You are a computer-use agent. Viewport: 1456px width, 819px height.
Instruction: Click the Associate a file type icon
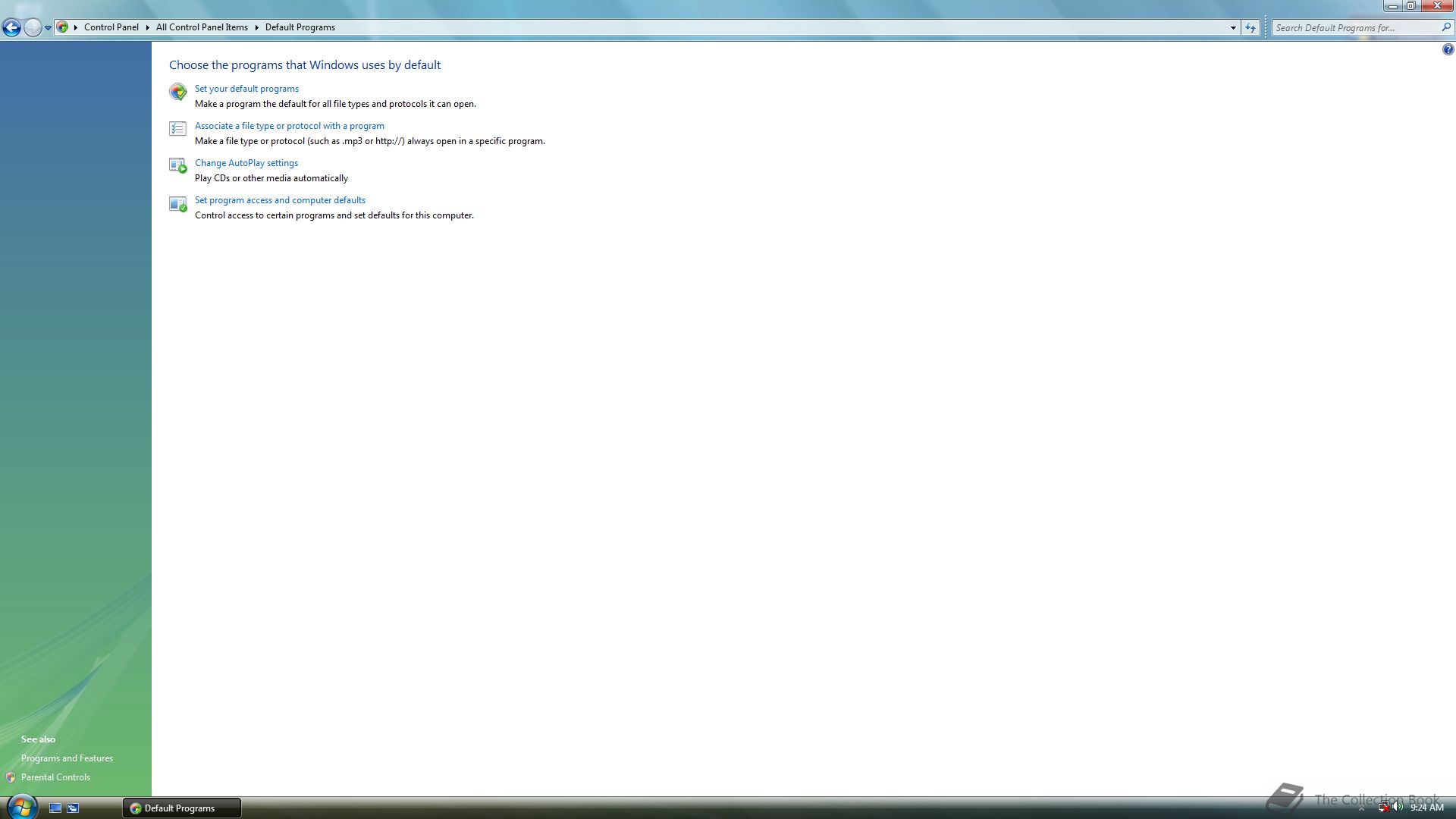[x=177, y=129]
